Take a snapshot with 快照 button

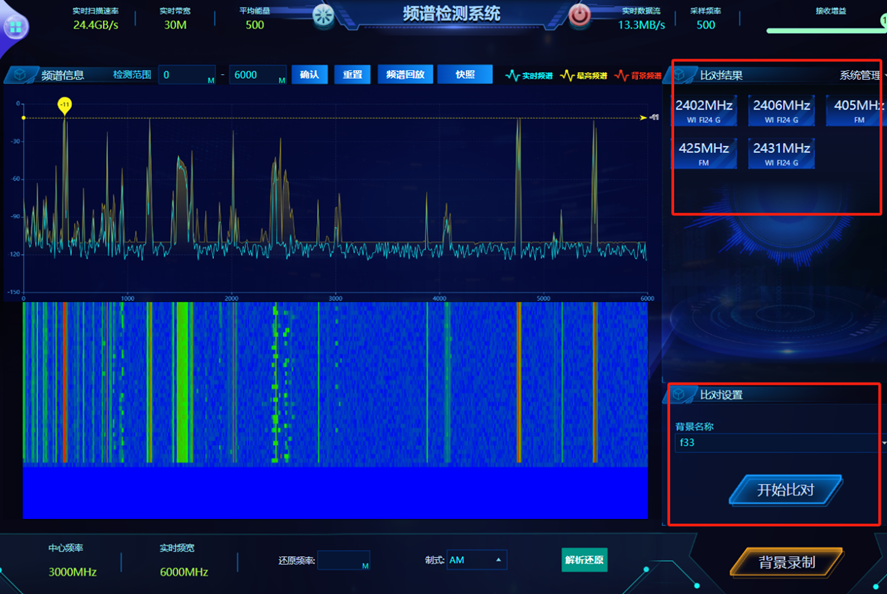(x=465, y=75)
